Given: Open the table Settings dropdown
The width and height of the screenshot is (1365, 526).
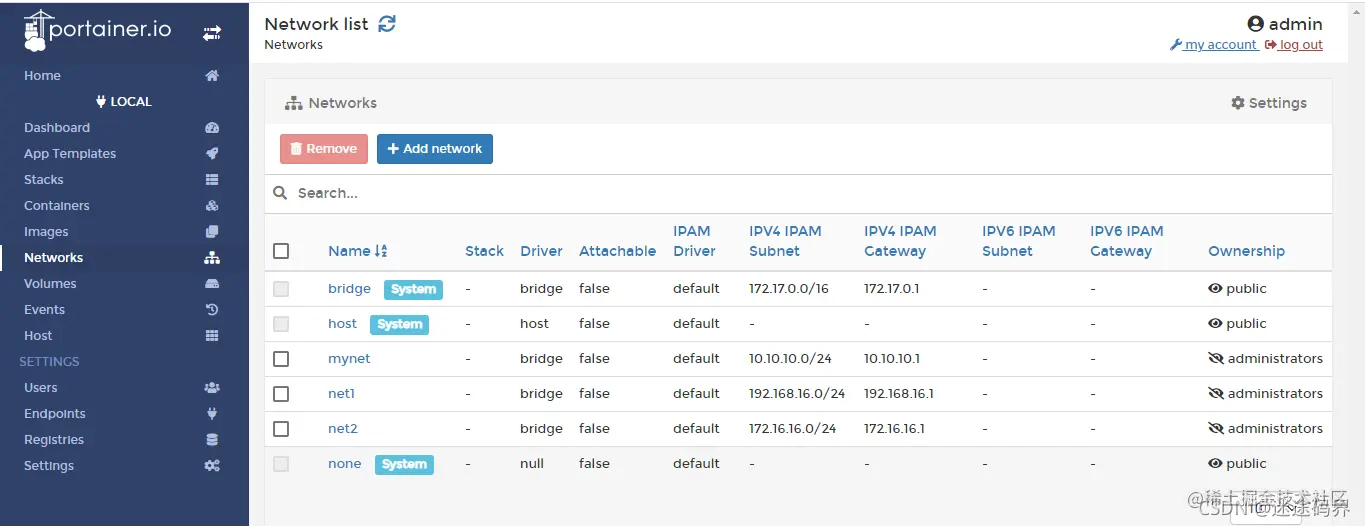Looking at the screenshot, I should [1268, 103].
